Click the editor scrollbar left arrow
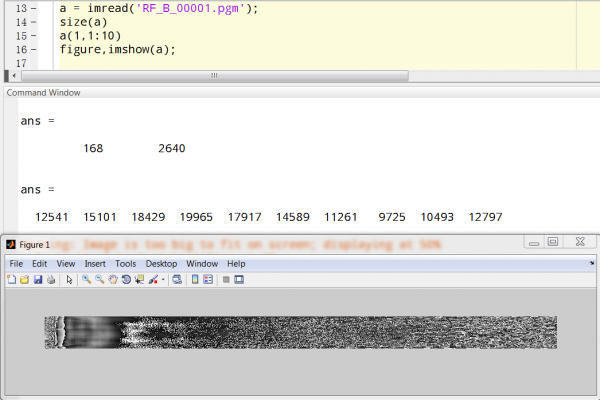The image size is (600, 400). coord(14,75)
